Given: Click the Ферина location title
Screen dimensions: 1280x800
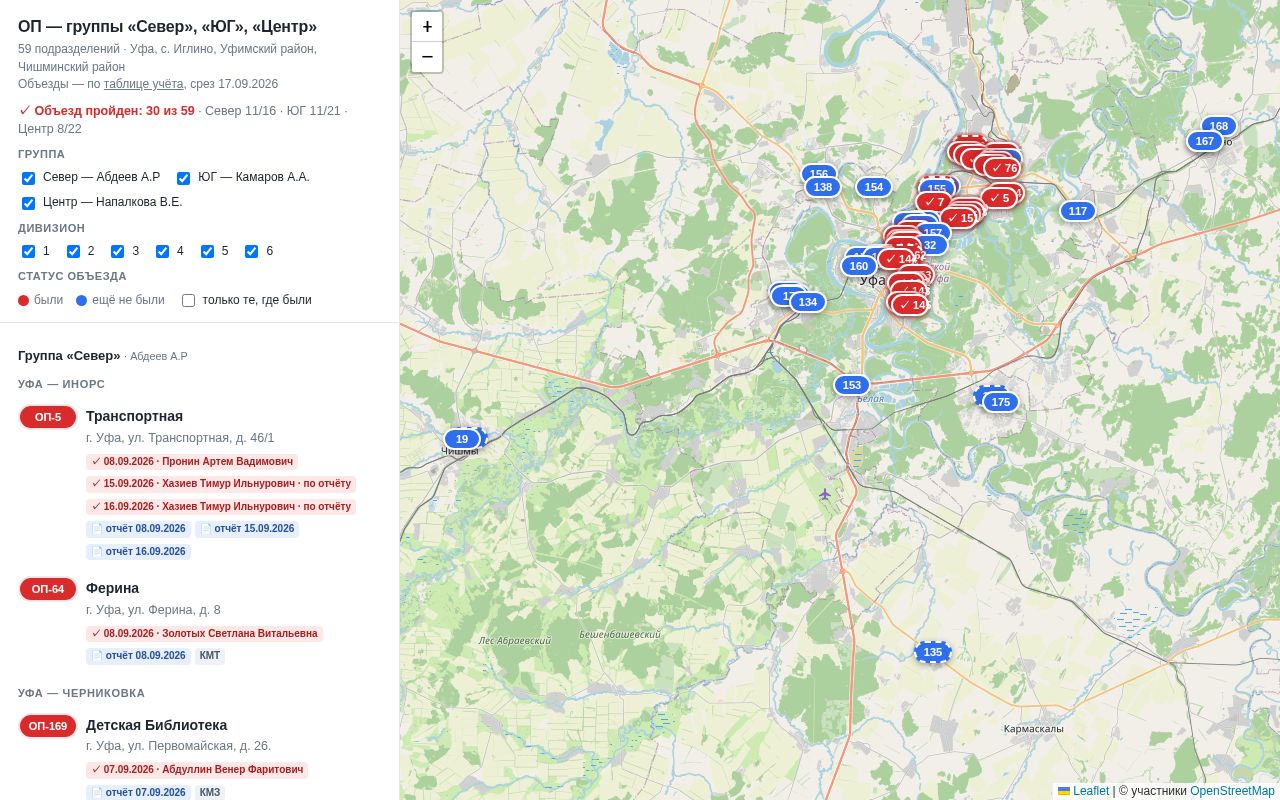Looking at the screenshot, I should click(x=112, y=588).
